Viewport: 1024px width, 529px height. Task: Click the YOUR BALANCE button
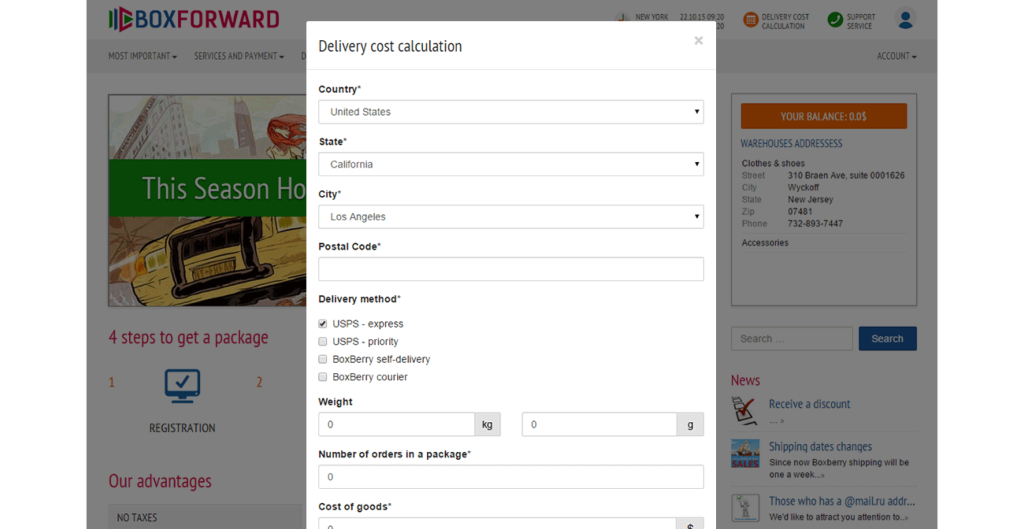coord(824,116)
